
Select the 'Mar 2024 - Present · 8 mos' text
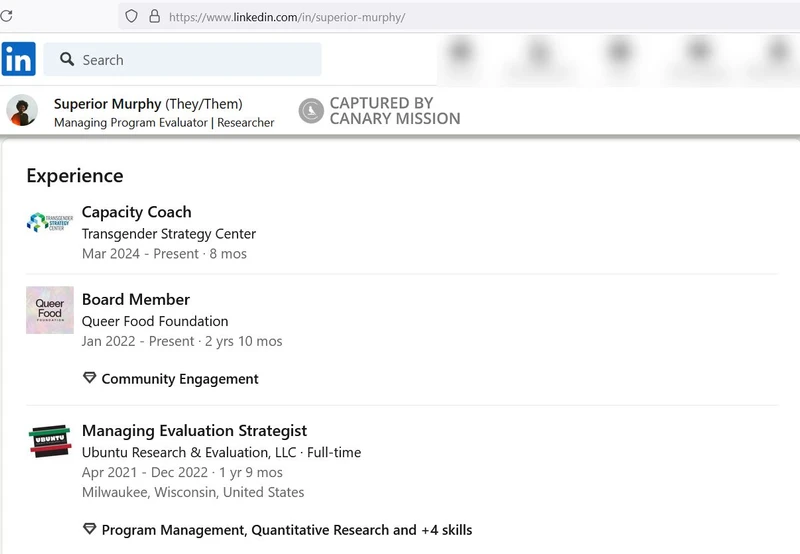click(164, 254)
